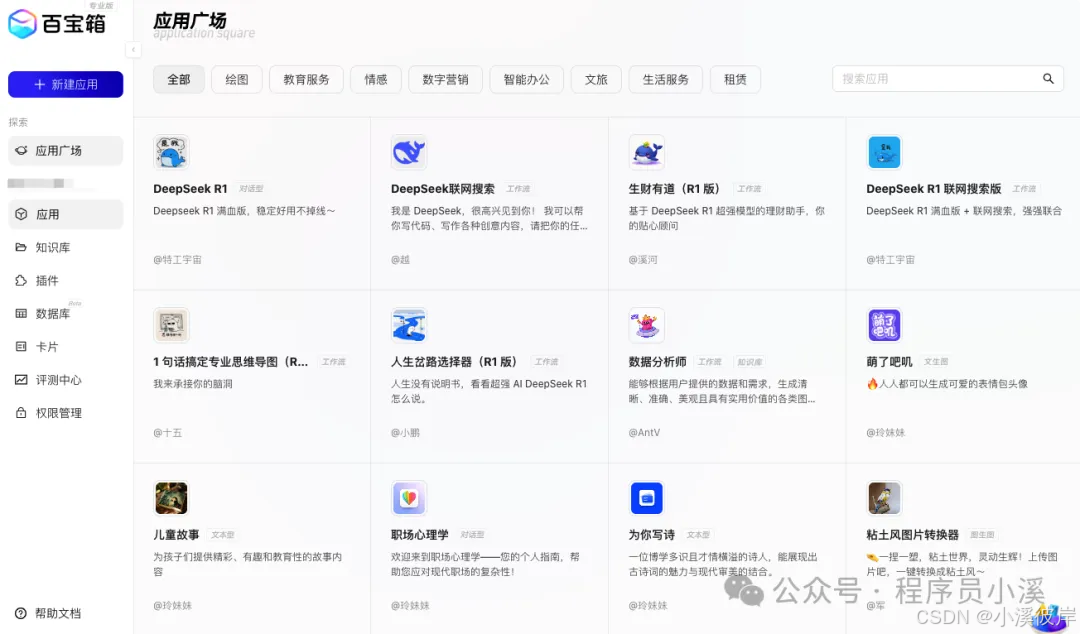Click the 帮助文档 question mark icon

click(x=21, y=613)
